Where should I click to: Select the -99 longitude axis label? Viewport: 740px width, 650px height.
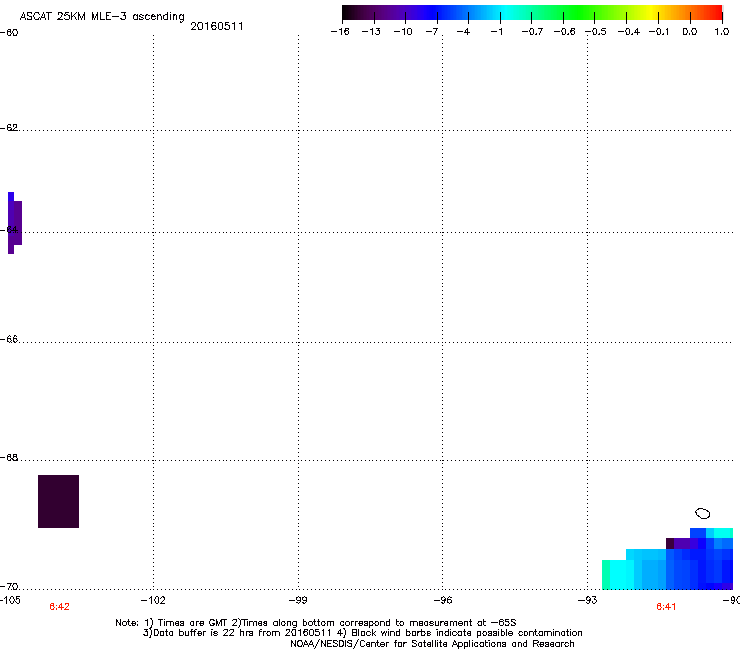click(298, 600)
